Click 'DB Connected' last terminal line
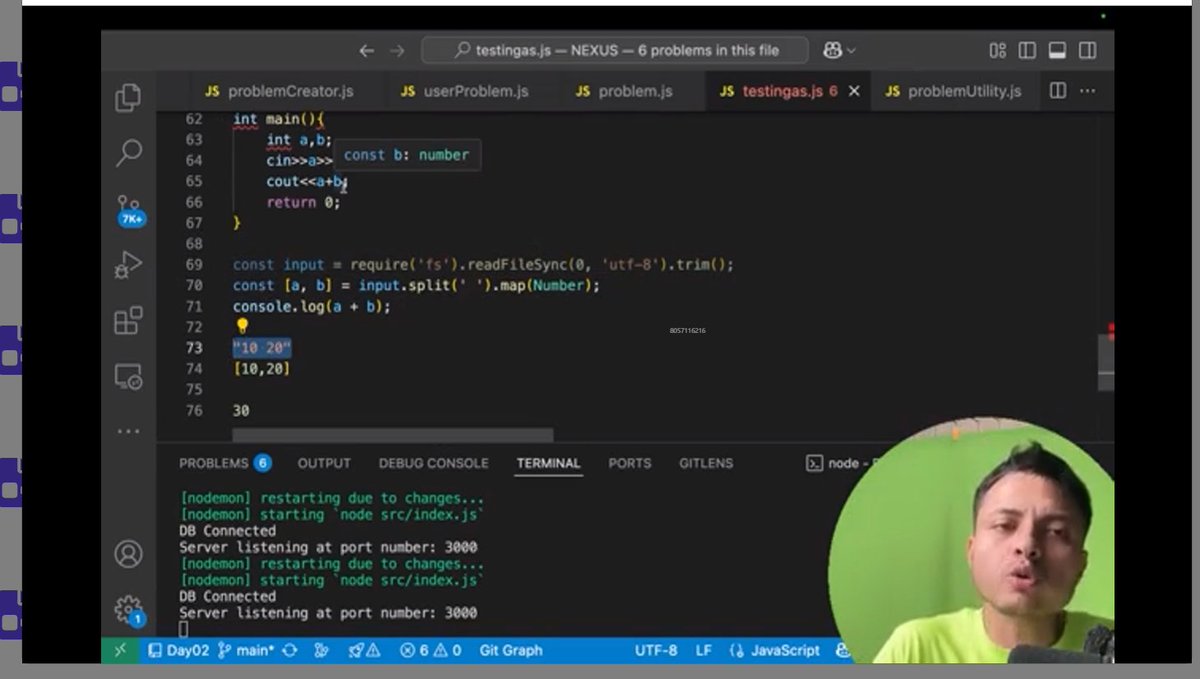The height and width of the screenshot is (679, 1200). (227, 596)
